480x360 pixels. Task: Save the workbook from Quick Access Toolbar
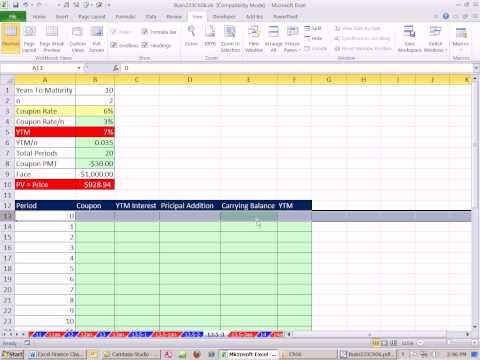15,5
